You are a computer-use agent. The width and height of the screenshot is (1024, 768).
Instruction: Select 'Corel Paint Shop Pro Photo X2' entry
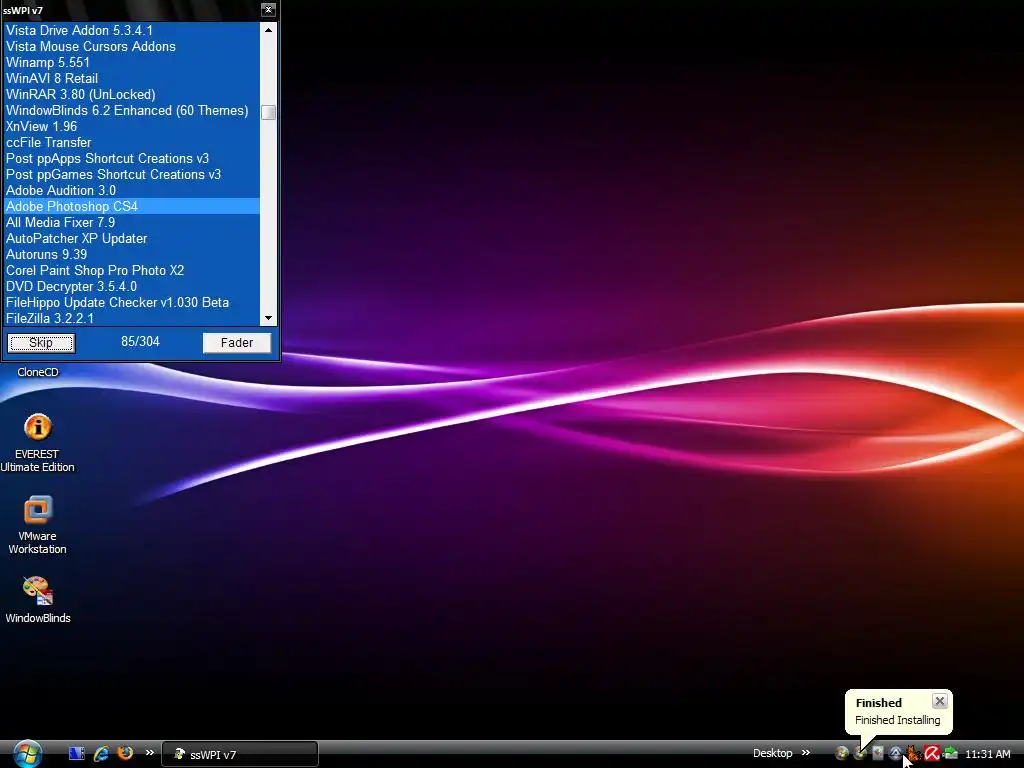[131, 270]
